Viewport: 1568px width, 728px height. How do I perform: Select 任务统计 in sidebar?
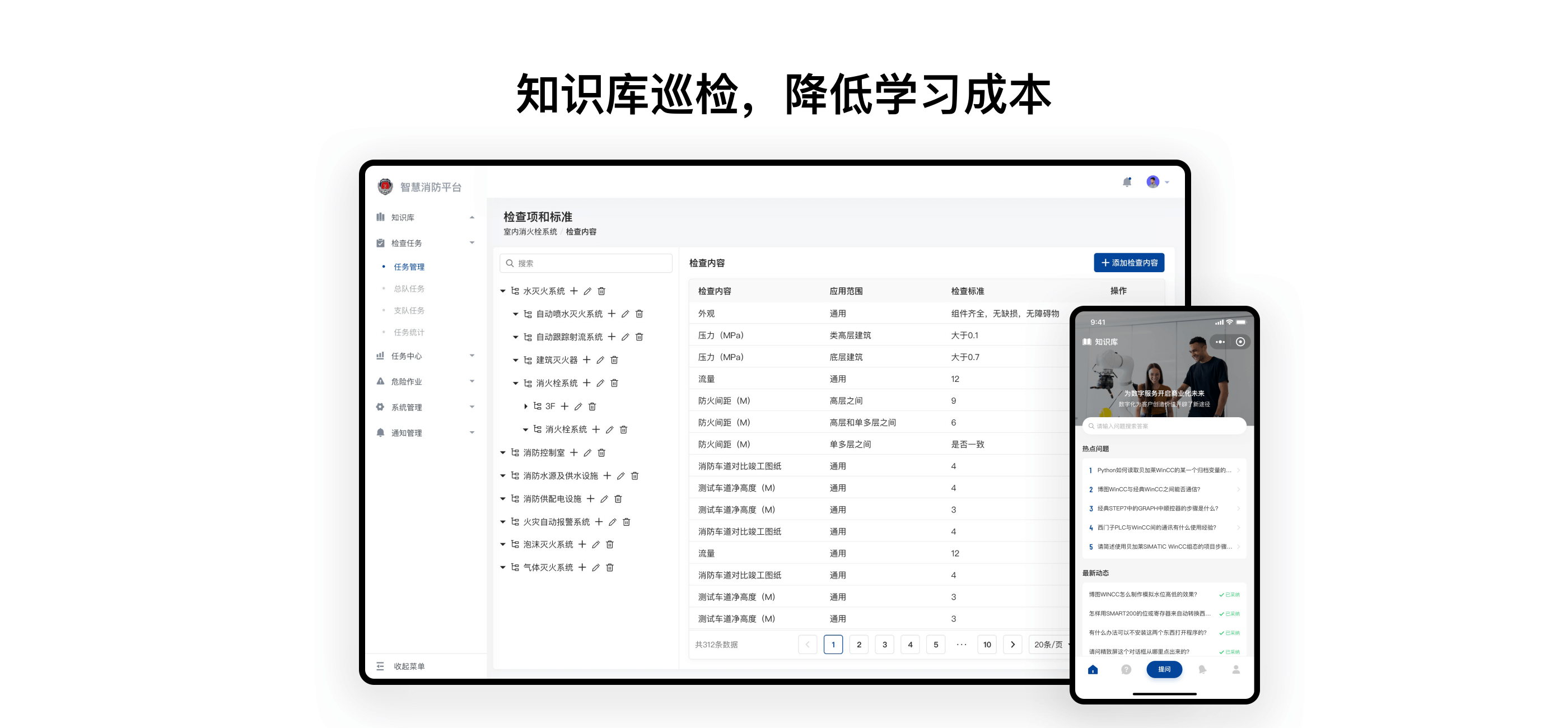click(409, 333)
